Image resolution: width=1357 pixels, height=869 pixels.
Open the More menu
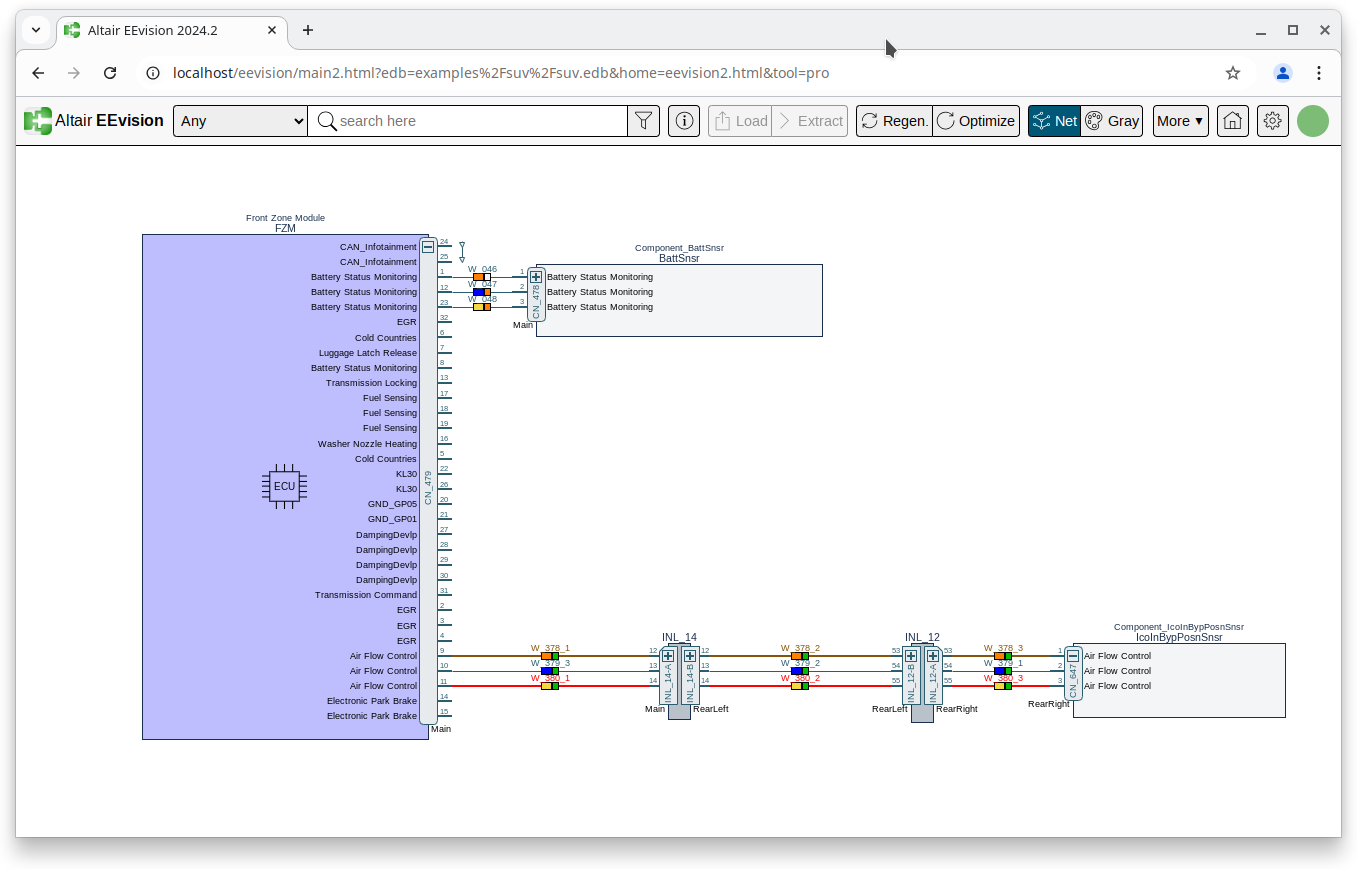point(1180,121)
